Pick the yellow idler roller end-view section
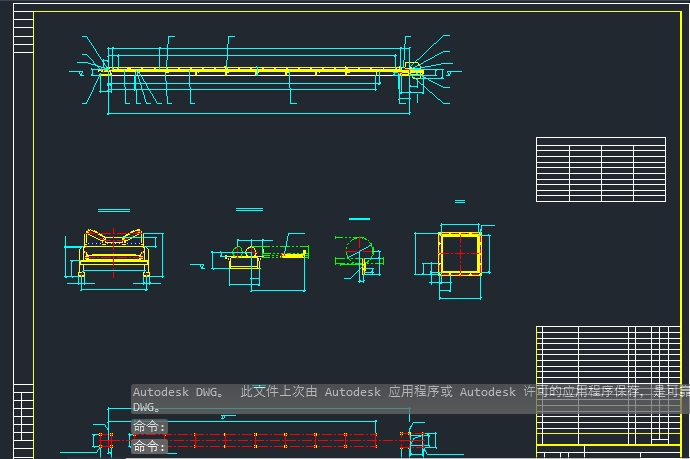This screenshot has width=690, height=459. tap(114, 259)
